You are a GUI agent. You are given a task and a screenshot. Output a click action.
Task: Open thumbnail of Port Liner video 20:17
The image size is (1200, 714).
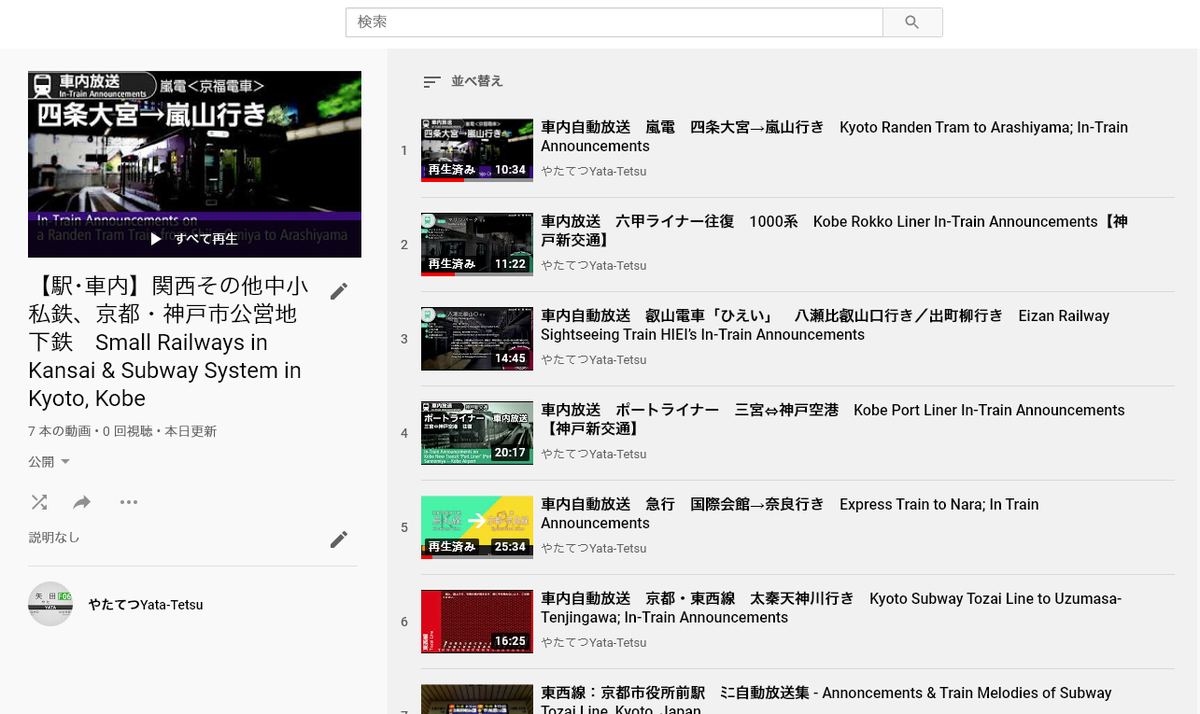click(477, 433)
